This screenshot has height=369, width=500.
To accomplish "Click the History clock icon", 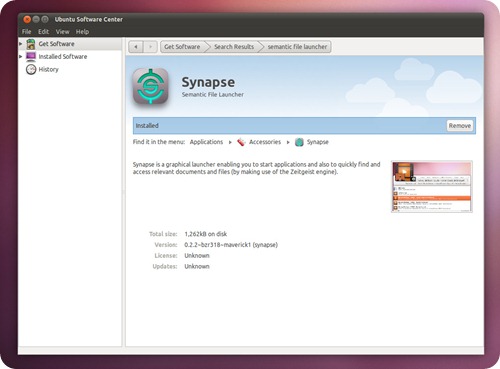I will (x=31, y=69).
